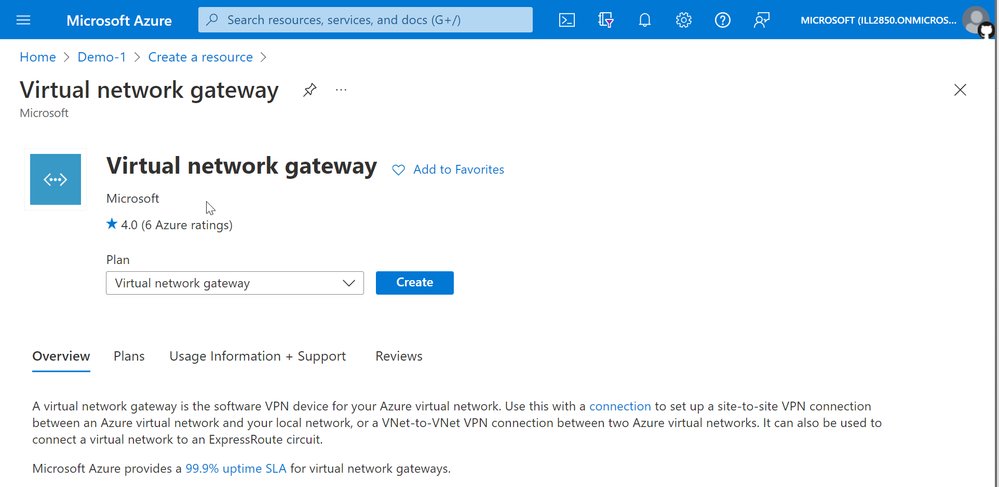
Task: Open the Directories and subscriptions filter icon
Action: point(605,20)
